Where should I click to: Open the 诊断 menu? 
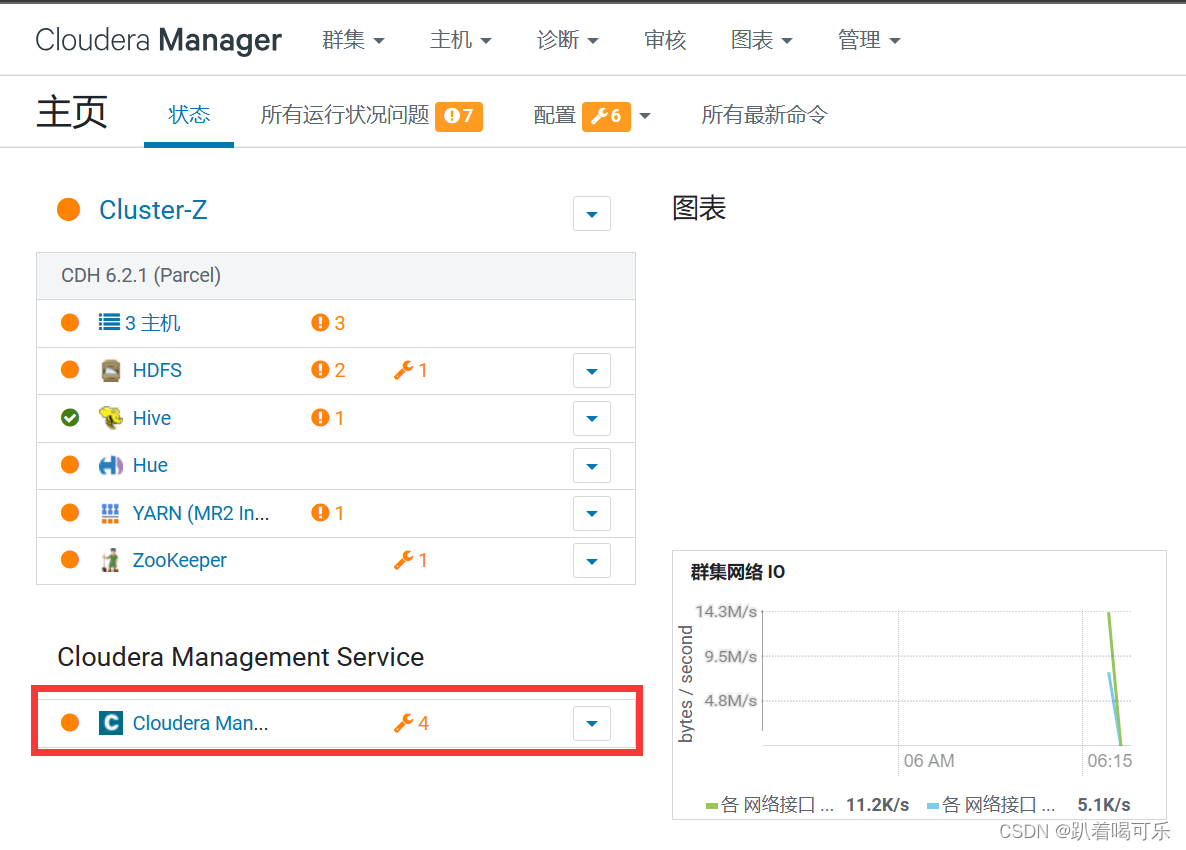coord(567,39)
